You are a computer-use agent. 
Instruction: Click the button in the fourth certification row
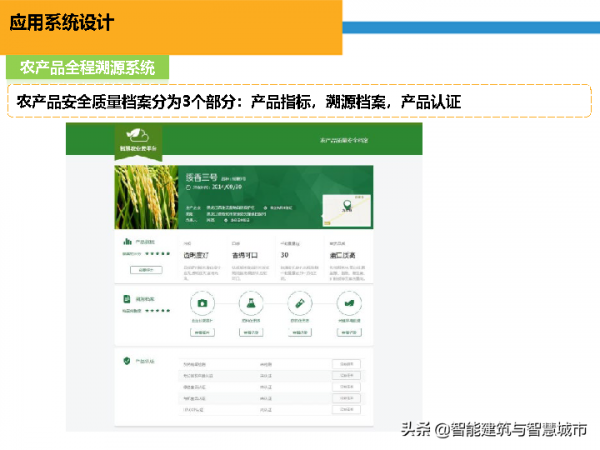point(346,398)
